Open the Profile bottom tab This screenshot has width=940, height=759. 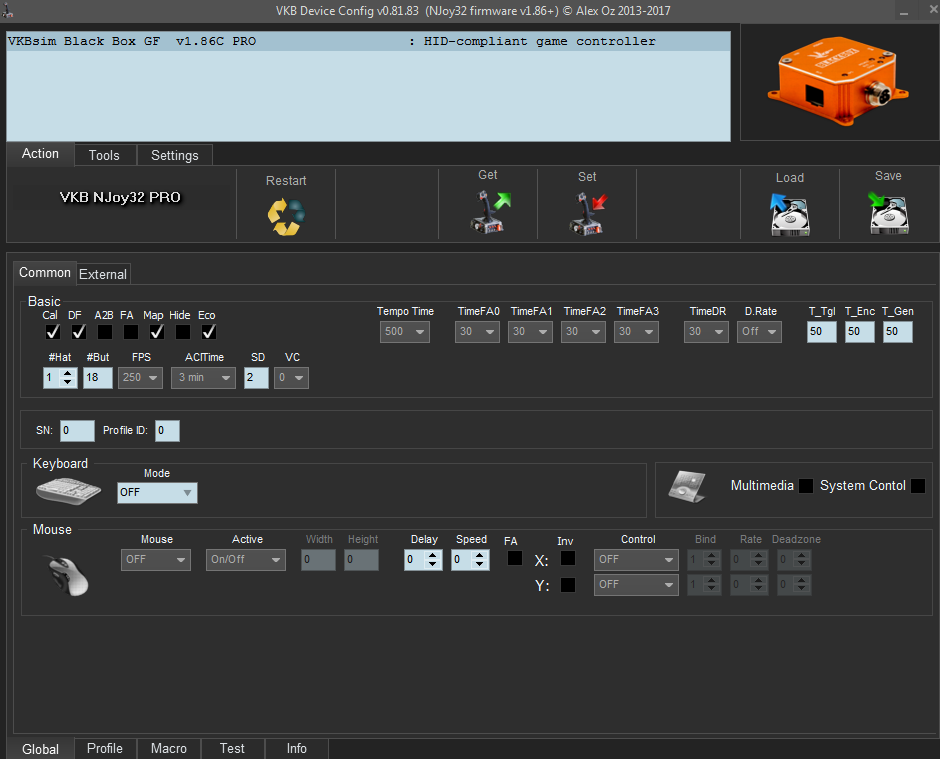105,749
